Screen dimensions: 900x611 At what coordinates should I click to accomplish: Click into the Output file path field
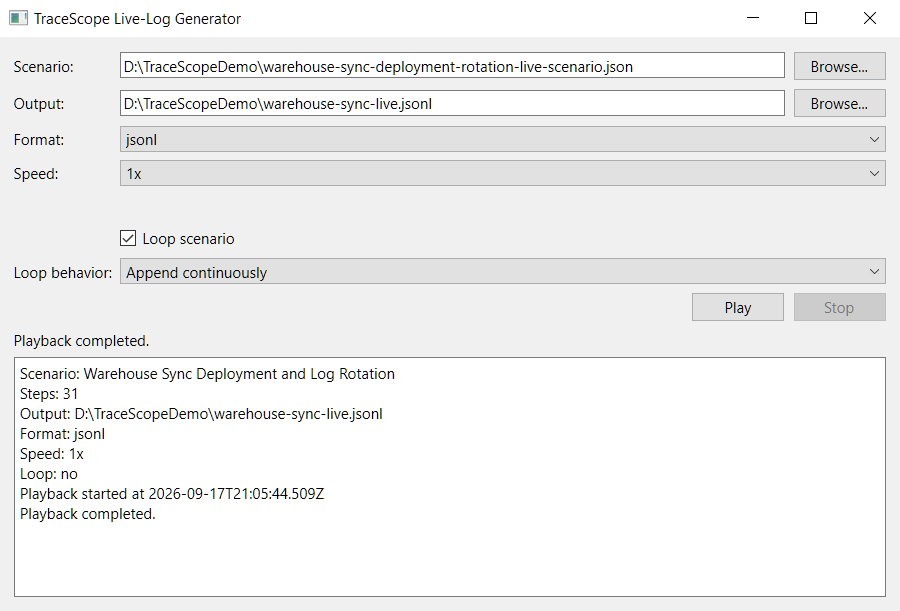pos(452,103)
